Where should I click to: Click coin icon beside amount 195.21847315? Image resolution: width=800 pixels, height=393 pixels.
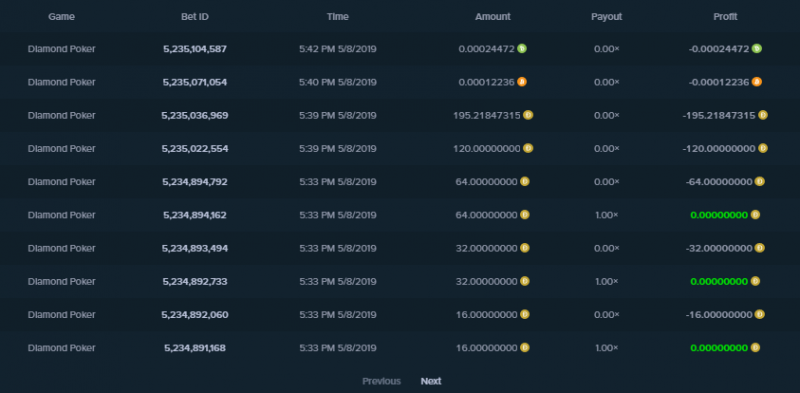click(x=528, y=115)
